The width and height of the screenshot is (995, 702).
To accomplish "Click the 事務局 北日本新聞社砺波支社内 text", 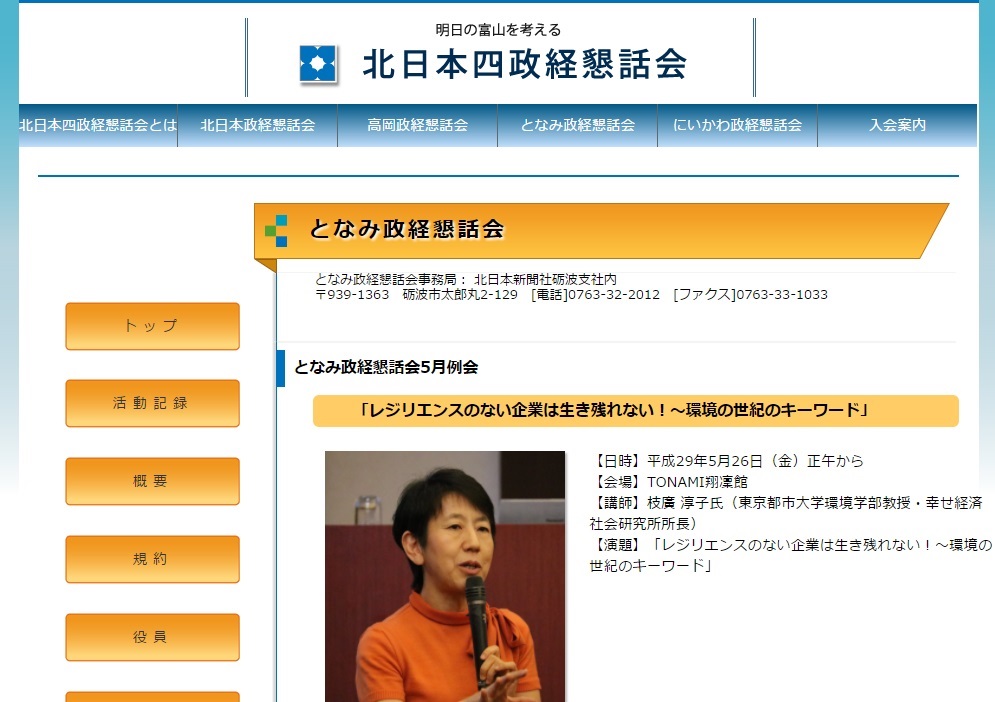I will (x=466, y=279).
